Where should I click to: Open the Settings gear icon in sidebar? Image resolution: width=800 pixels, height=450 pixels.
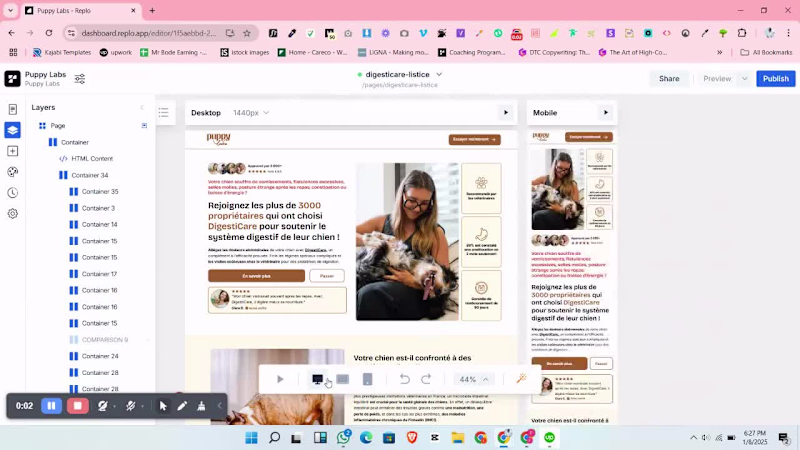13,214
